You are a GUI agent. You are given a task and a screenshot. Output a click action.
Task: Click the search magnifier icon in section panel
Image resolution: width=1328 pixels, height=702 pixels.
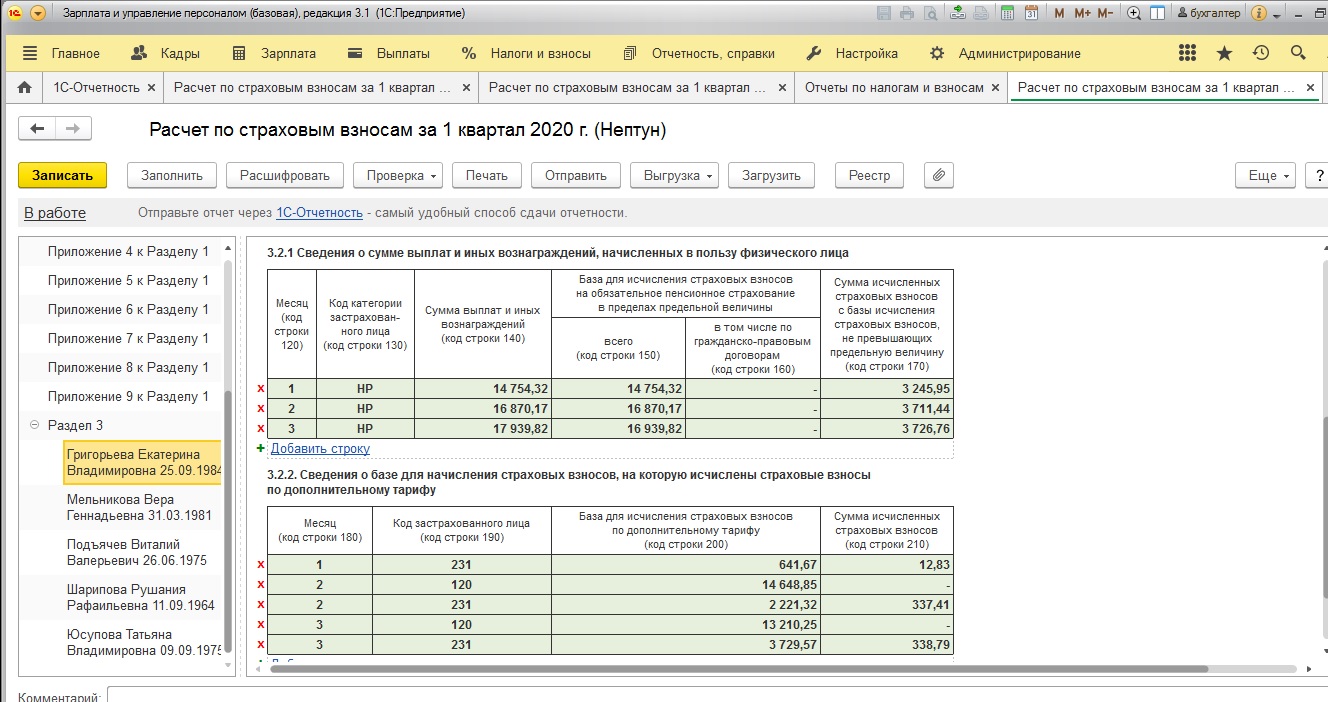1298,53
